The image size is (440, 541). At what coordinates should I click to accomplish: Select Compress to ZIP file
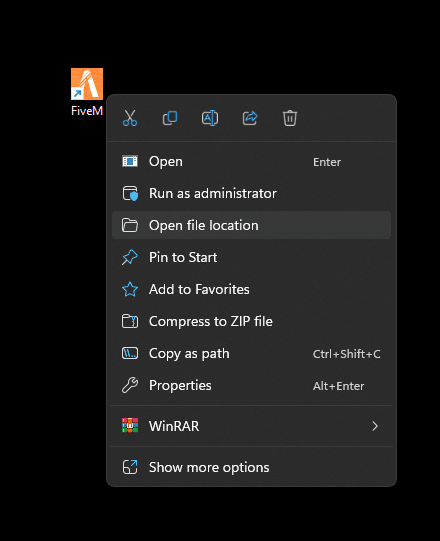(251, 322)
